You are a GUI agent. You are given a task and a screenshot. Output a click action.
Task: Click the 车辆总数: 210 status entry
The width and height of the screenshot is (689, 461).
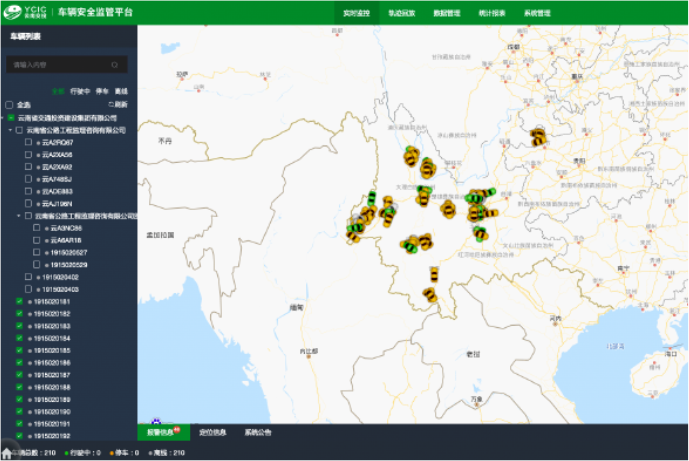[34, 453]
